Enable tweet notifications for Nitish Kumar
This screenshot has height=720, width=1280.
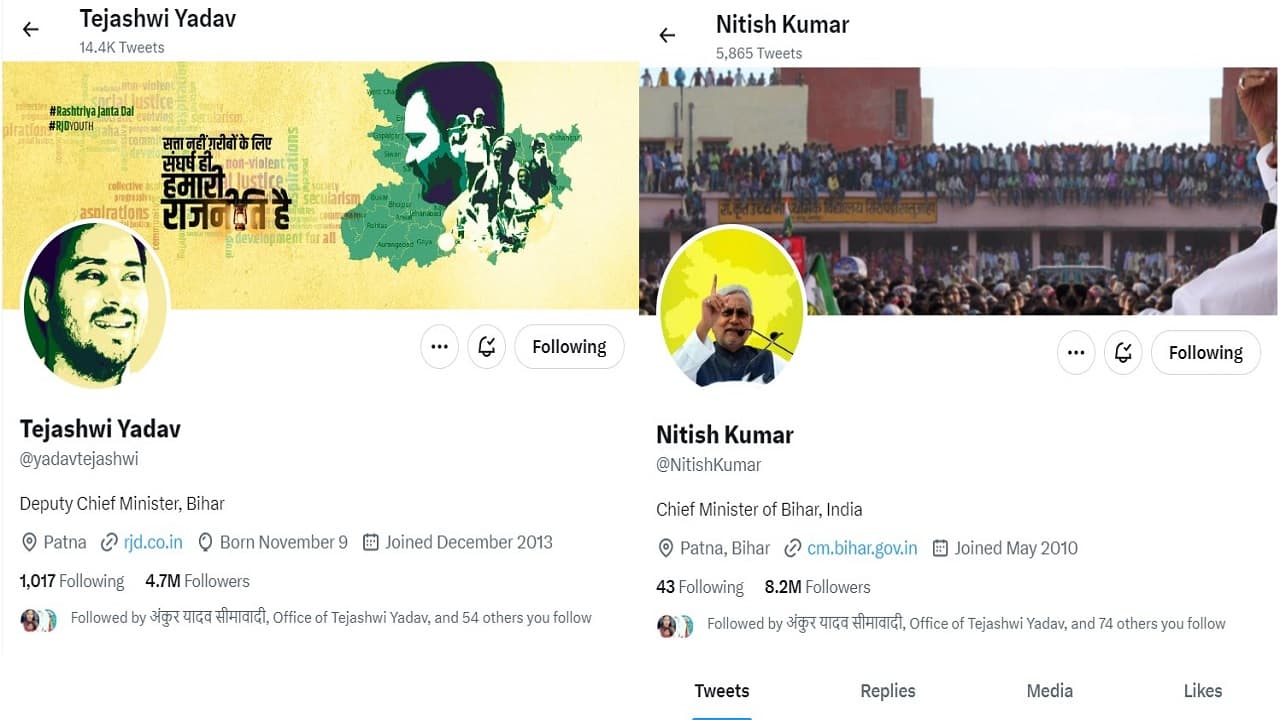1123,352
